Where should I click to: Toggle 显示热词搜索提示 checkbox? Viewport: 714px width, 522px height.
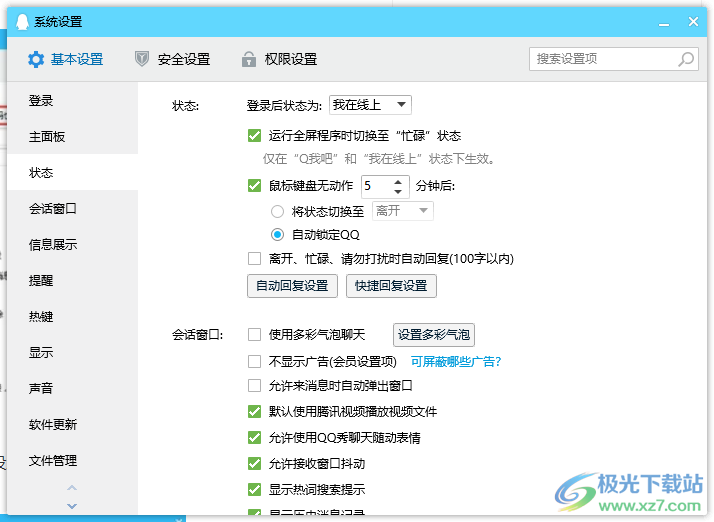[254, 490]
